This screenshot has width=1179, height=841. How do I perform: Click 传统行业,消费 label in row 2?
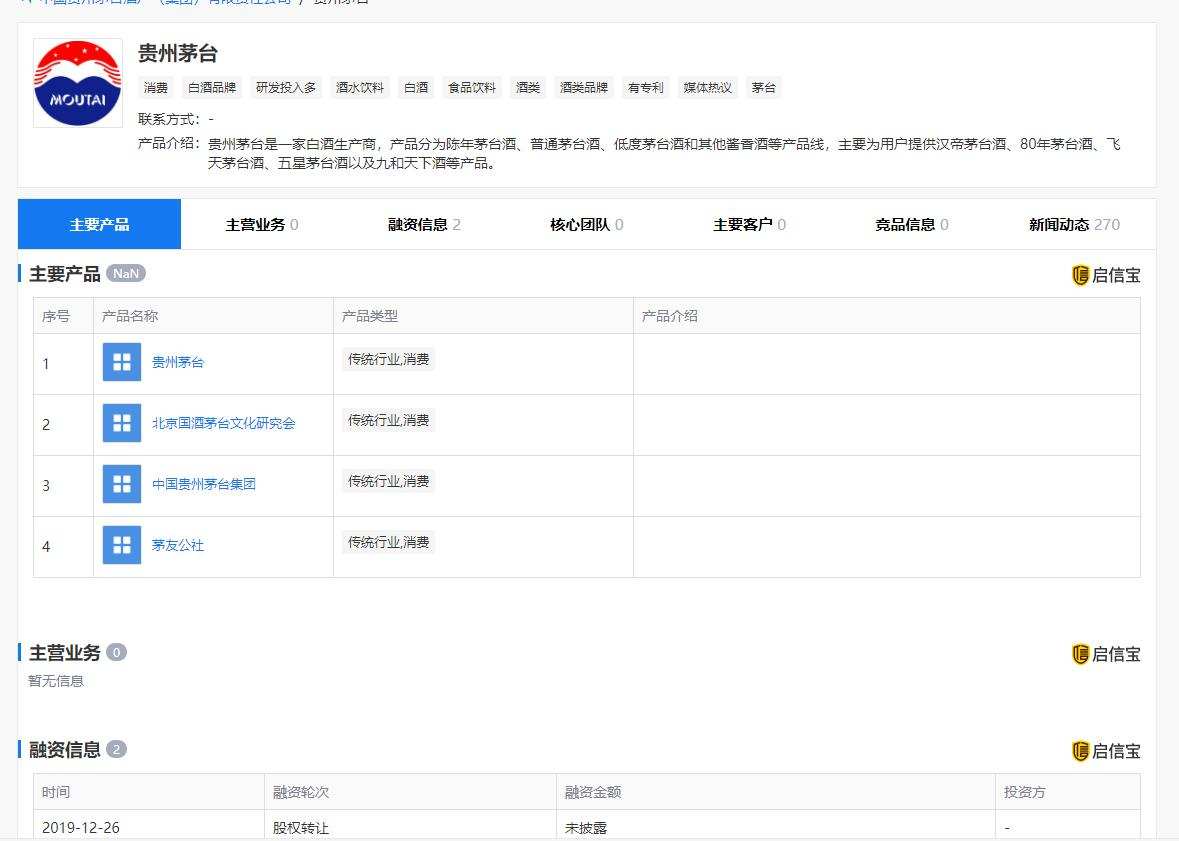[x=389, y=420]
